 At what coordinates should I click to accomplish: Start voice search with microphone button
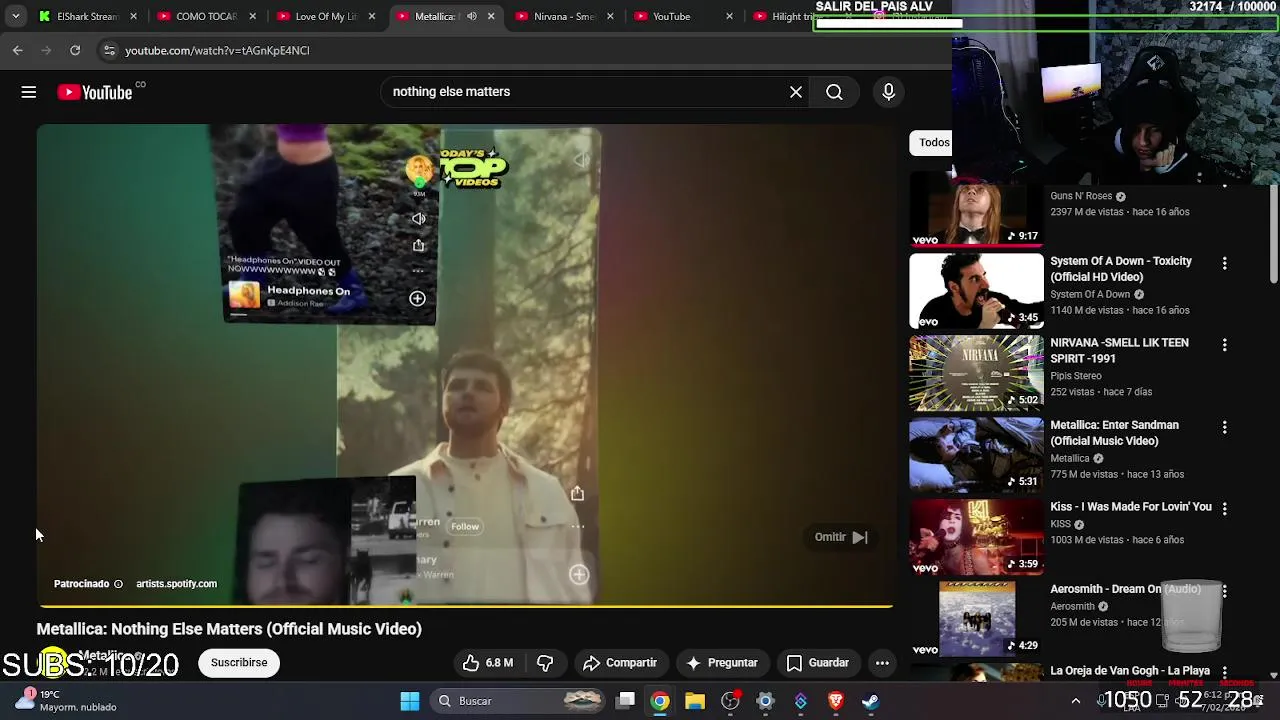pyautogui.click(x=888, y=92)
